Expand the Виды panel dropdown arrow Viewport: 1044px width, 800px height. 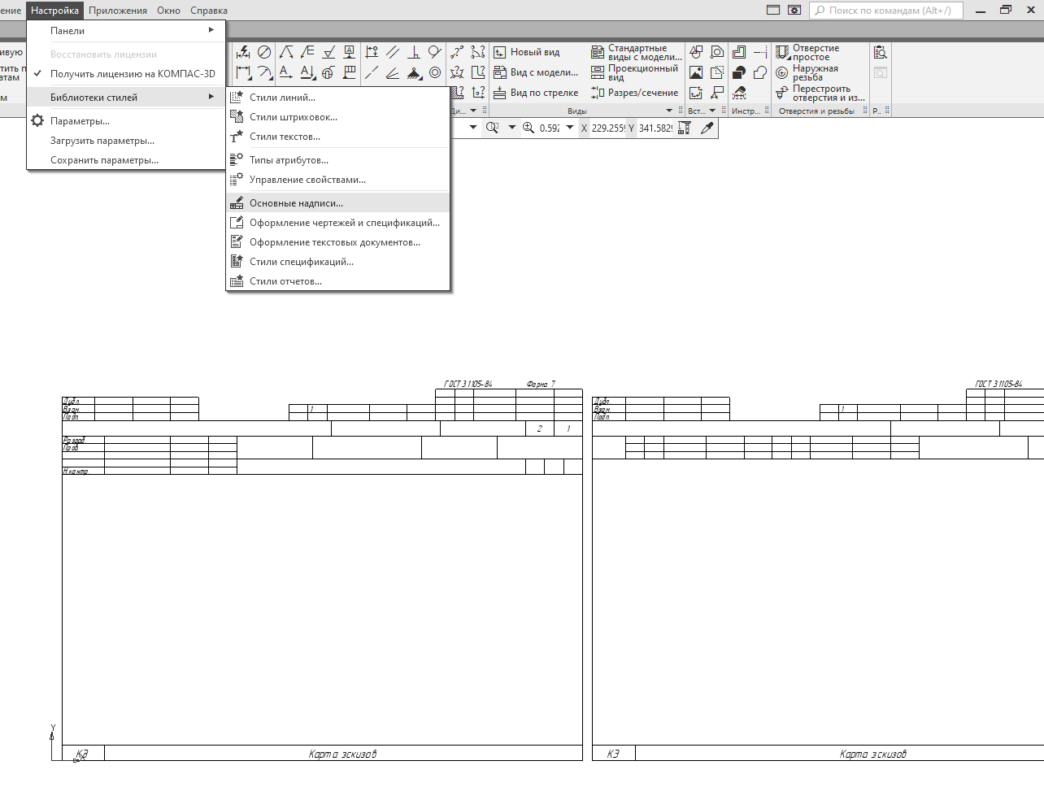pos(668,110)
